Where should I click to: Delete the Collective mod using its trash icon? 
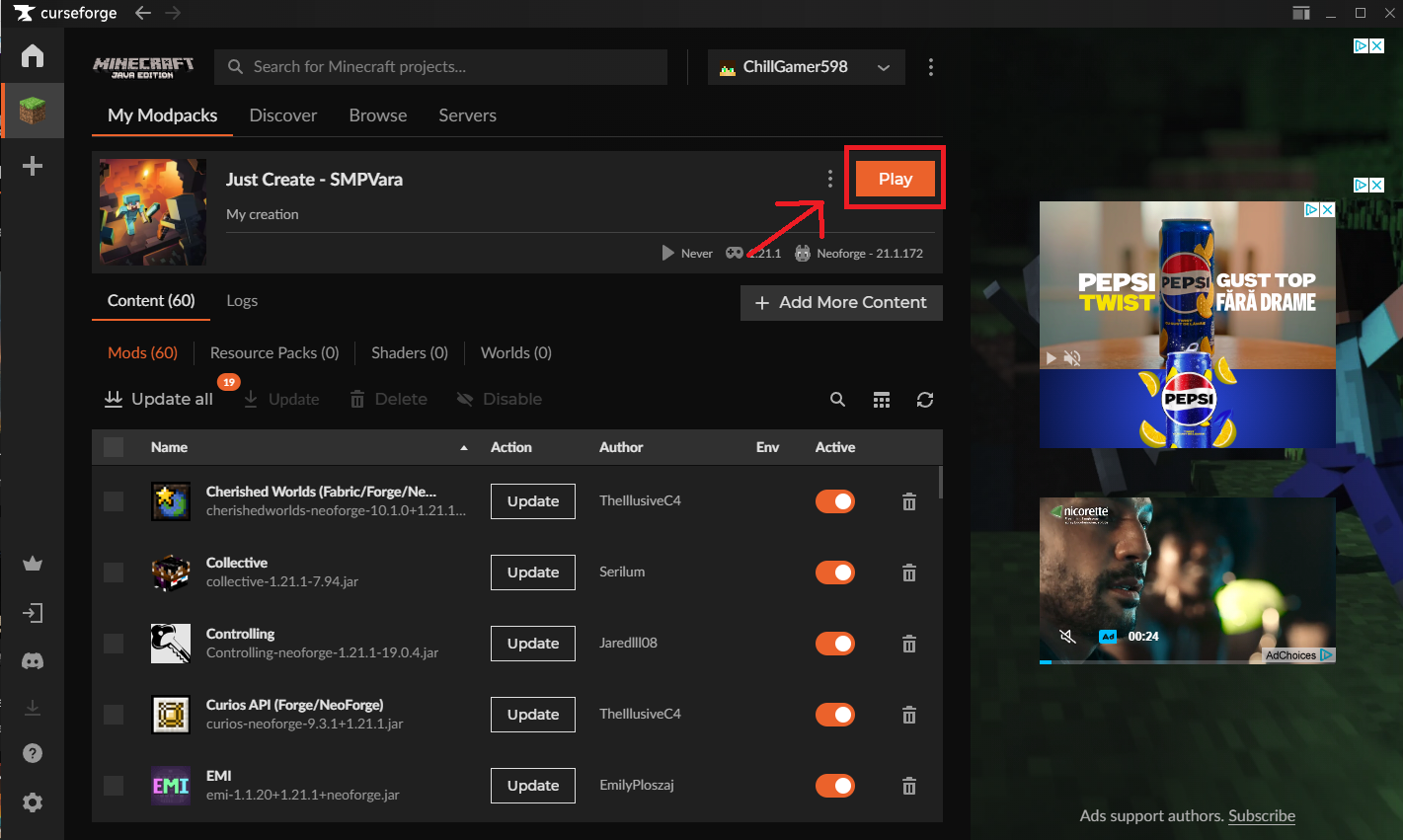tap(909, 573)
